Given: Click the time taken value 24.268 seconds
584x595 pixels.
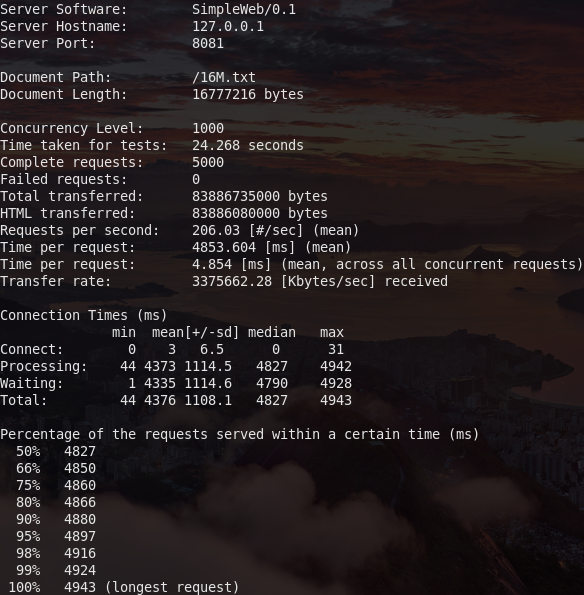Looking at the screenshot, I should pos(248,145).
